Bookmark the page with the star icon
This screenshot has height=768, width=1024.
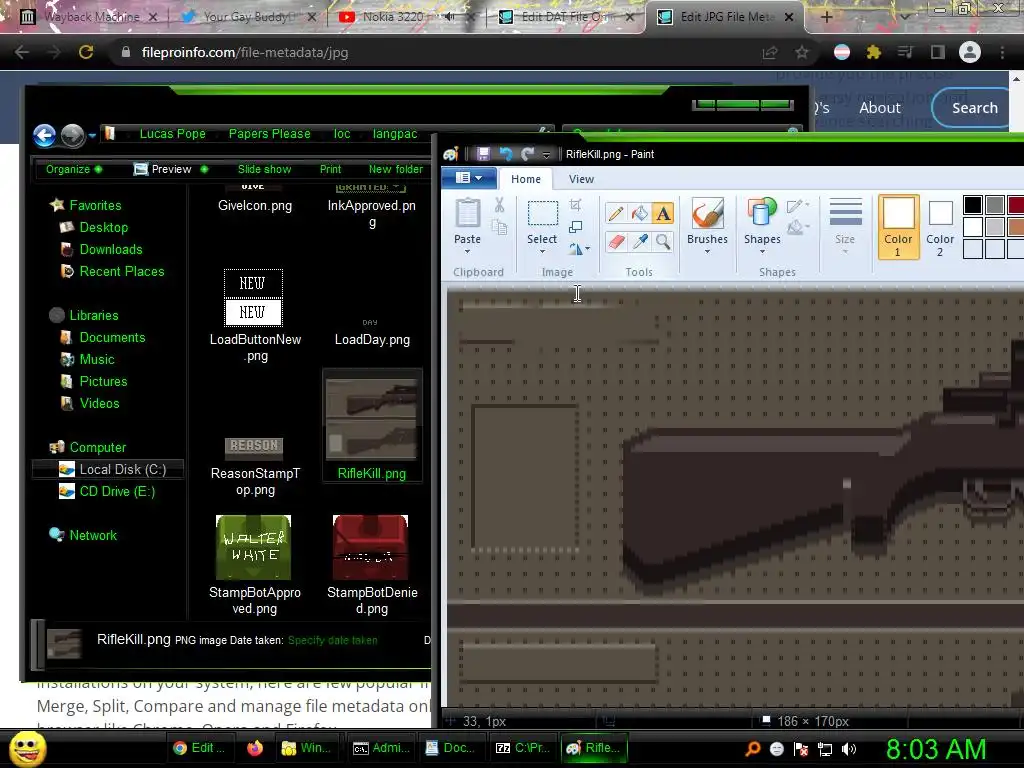click(x=802, y=52)
